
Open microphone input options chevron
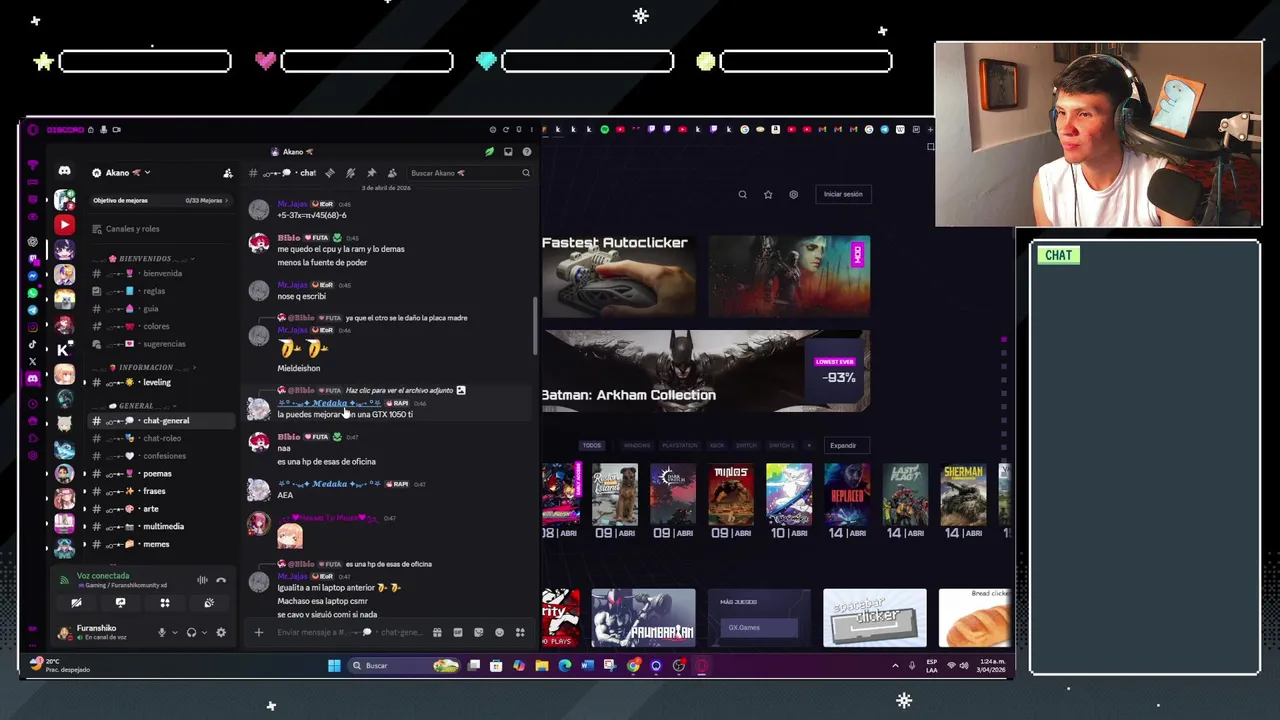(x=173, y=632)
